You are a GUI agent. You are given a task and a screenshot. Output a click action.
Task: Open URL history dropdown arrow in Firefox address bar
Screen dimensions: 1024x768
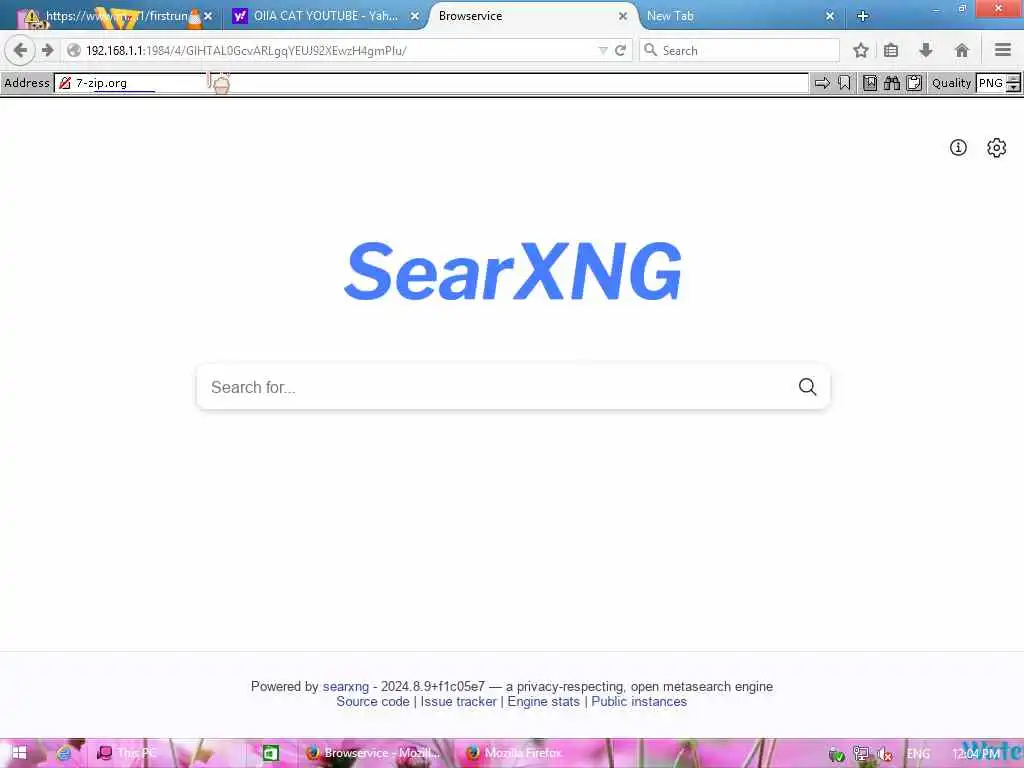tap(603, 50)
